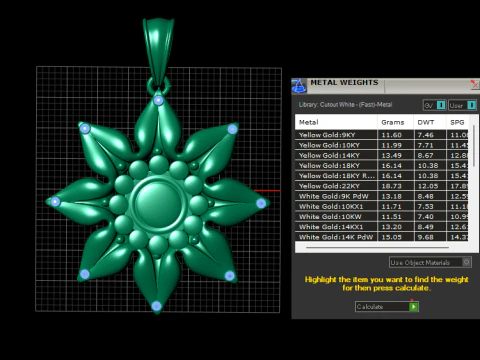The width and height of the screenshot is (480, 360).
Task: Click the 7.53 DWT value
Action: [426, 207]
